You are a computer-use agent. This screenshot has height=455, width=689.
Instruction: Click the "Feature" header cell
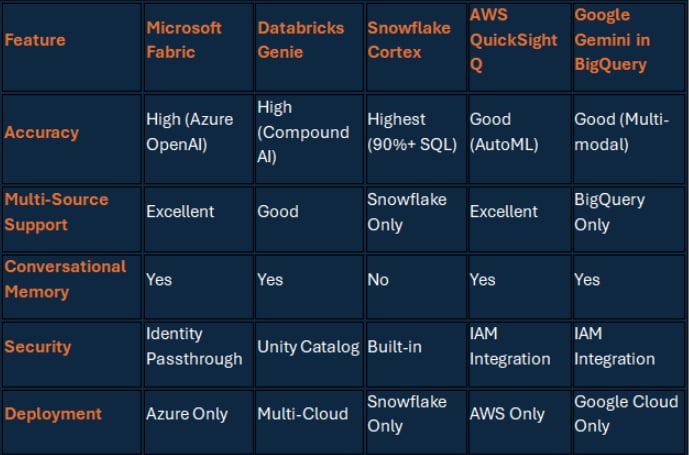pos(35,41)
